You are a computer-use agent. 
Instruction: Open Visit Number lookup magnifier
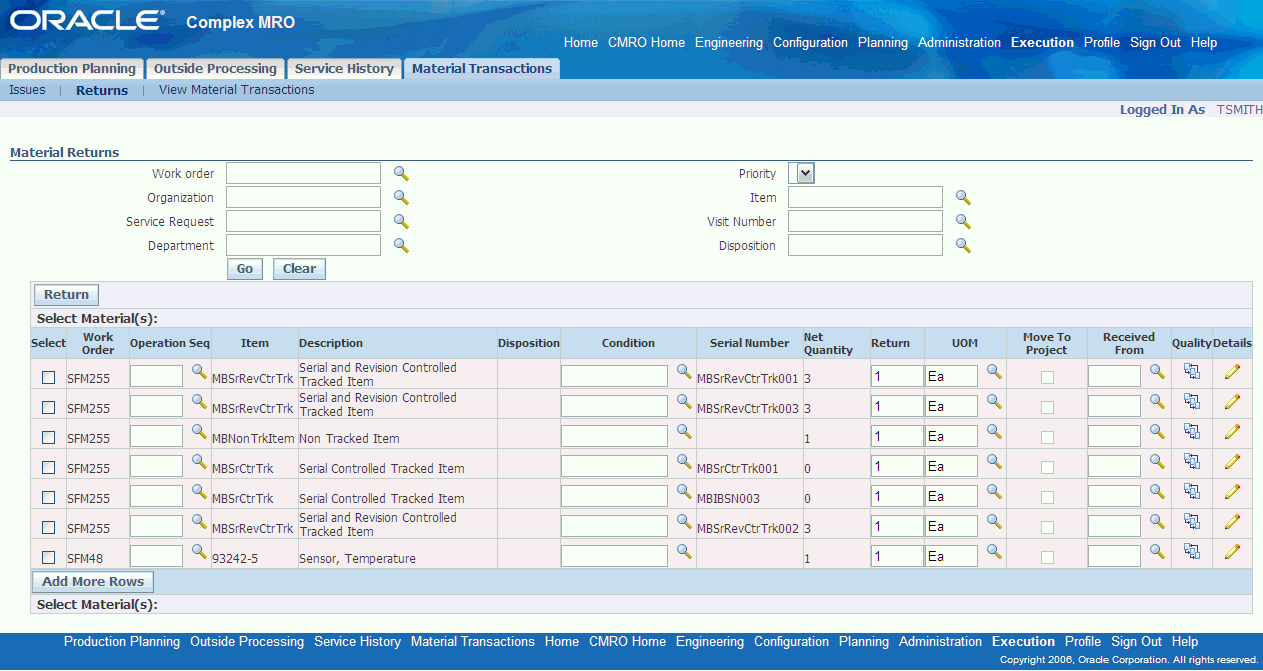(963, 221)
